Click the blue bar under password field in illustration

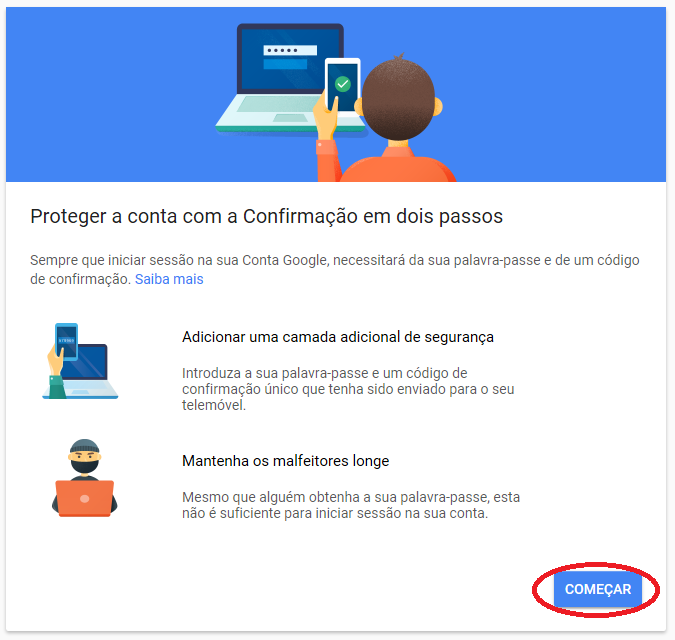[x=285, y=64]
